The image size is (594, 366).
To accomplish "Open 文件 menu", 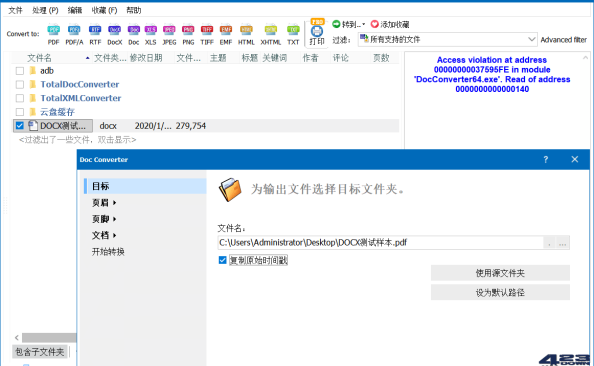I will coord(15,10).
